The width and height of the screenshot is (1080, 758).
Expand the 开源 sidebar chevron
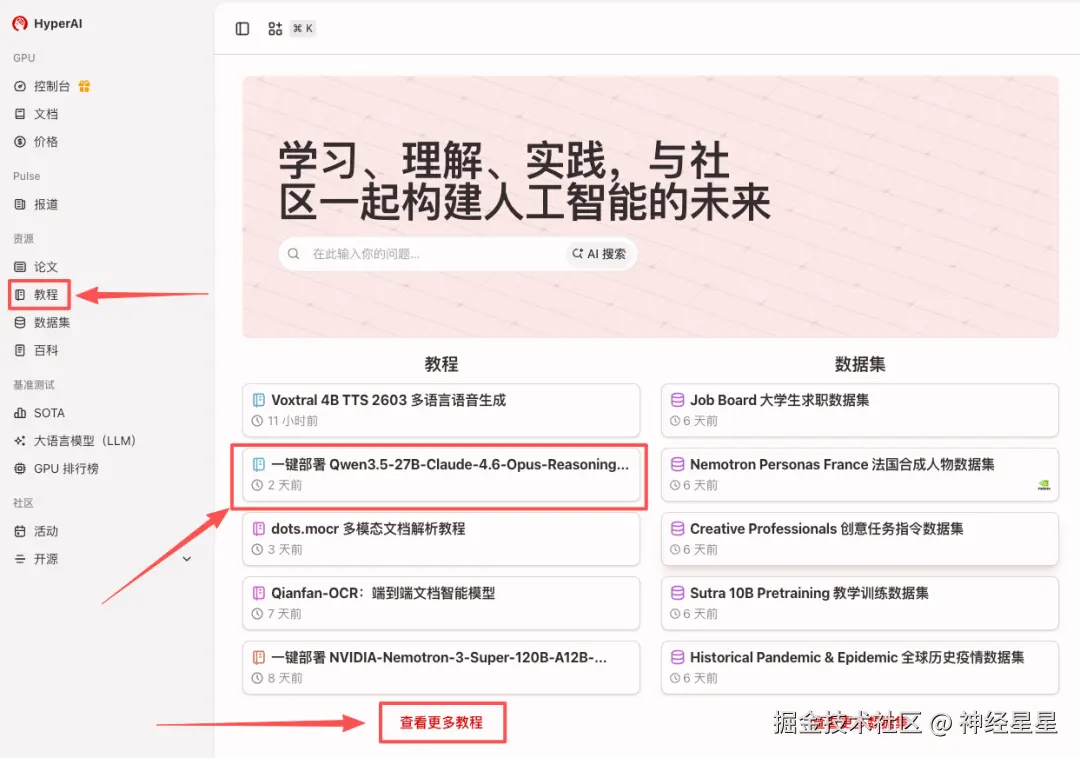coord(187,559)
